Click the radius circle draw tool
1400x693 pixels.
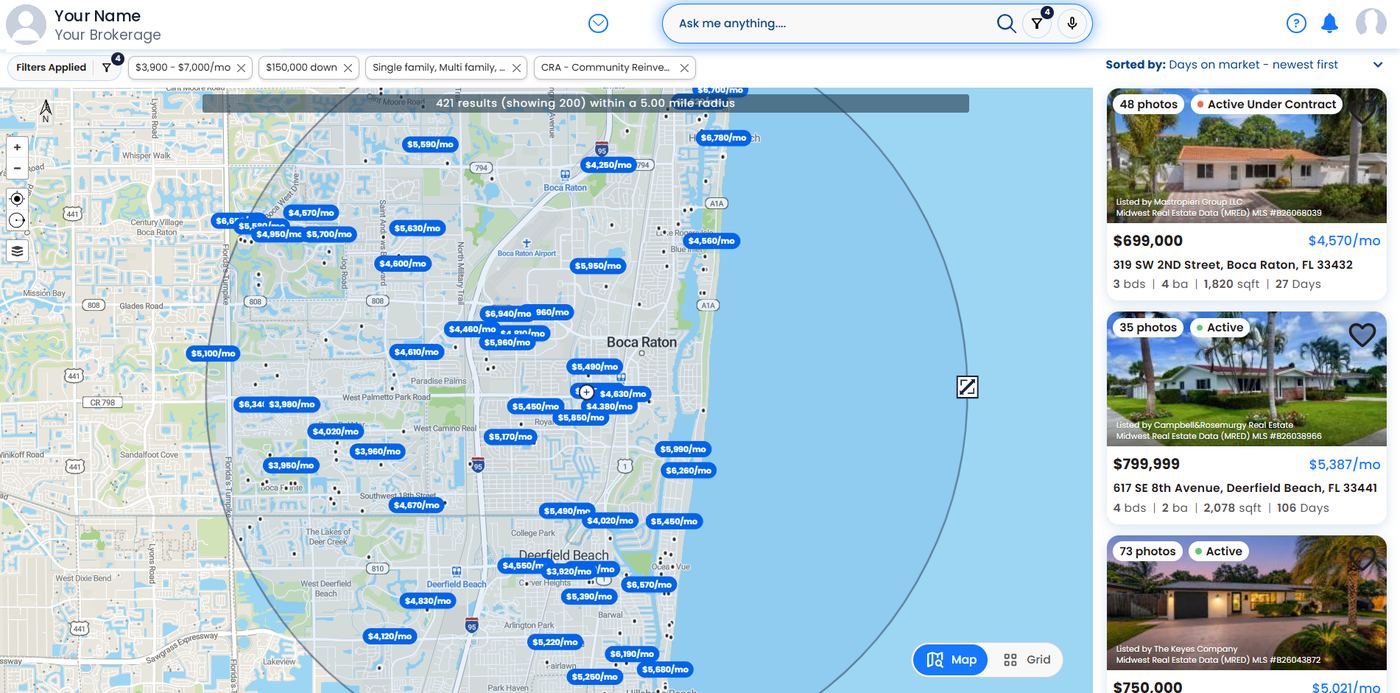pyautogui.click(x=17, y=220)
